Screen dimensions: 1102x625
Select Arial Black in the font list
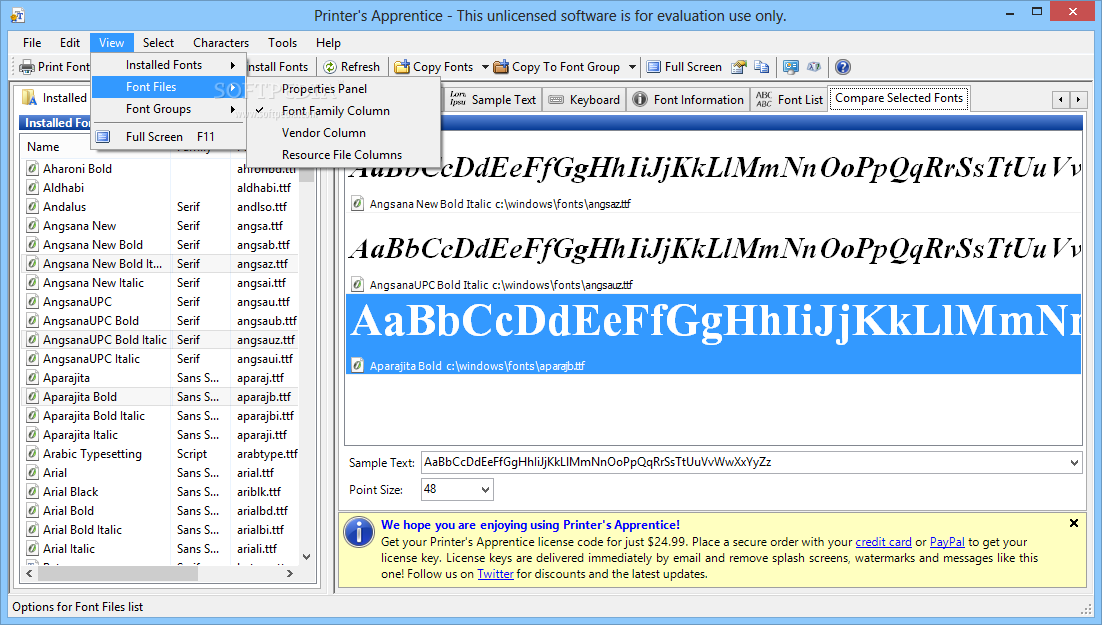pos(70,491)
